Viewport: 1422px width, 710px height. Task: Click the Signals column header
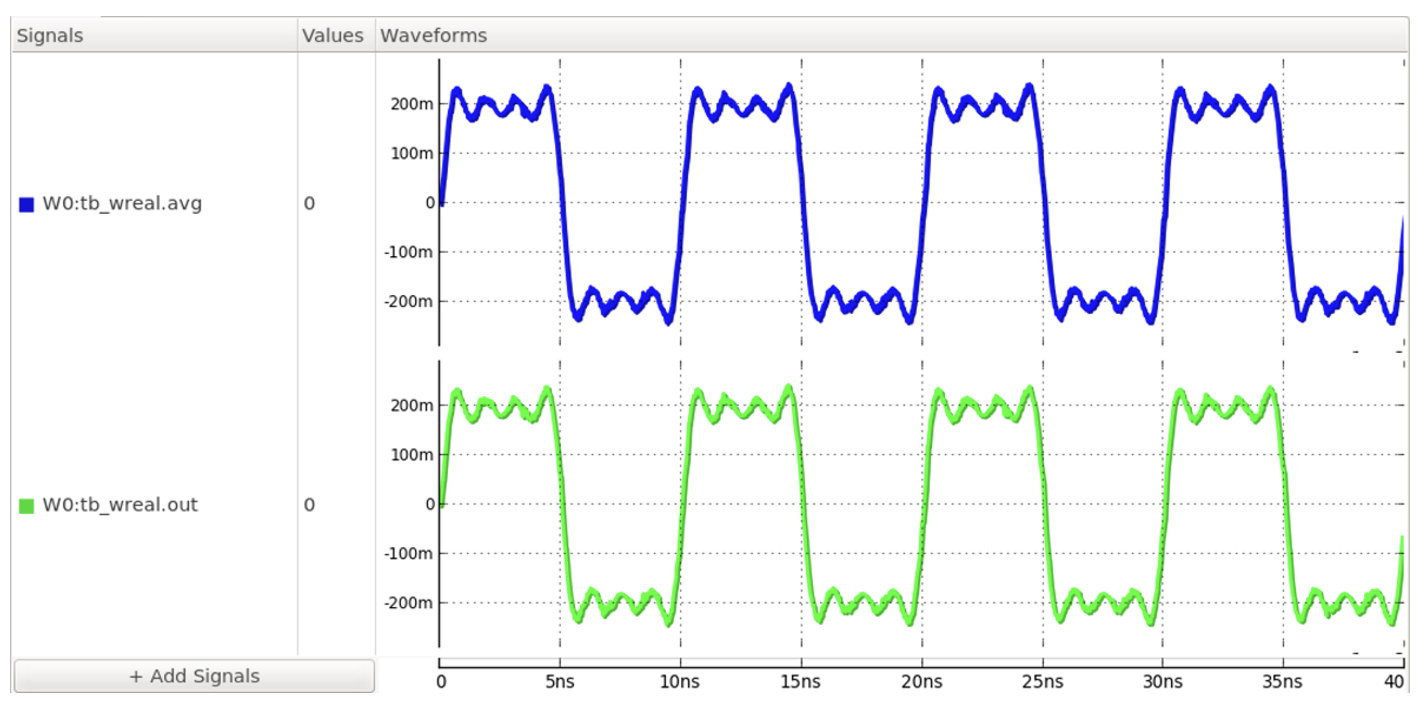(50, 36)
